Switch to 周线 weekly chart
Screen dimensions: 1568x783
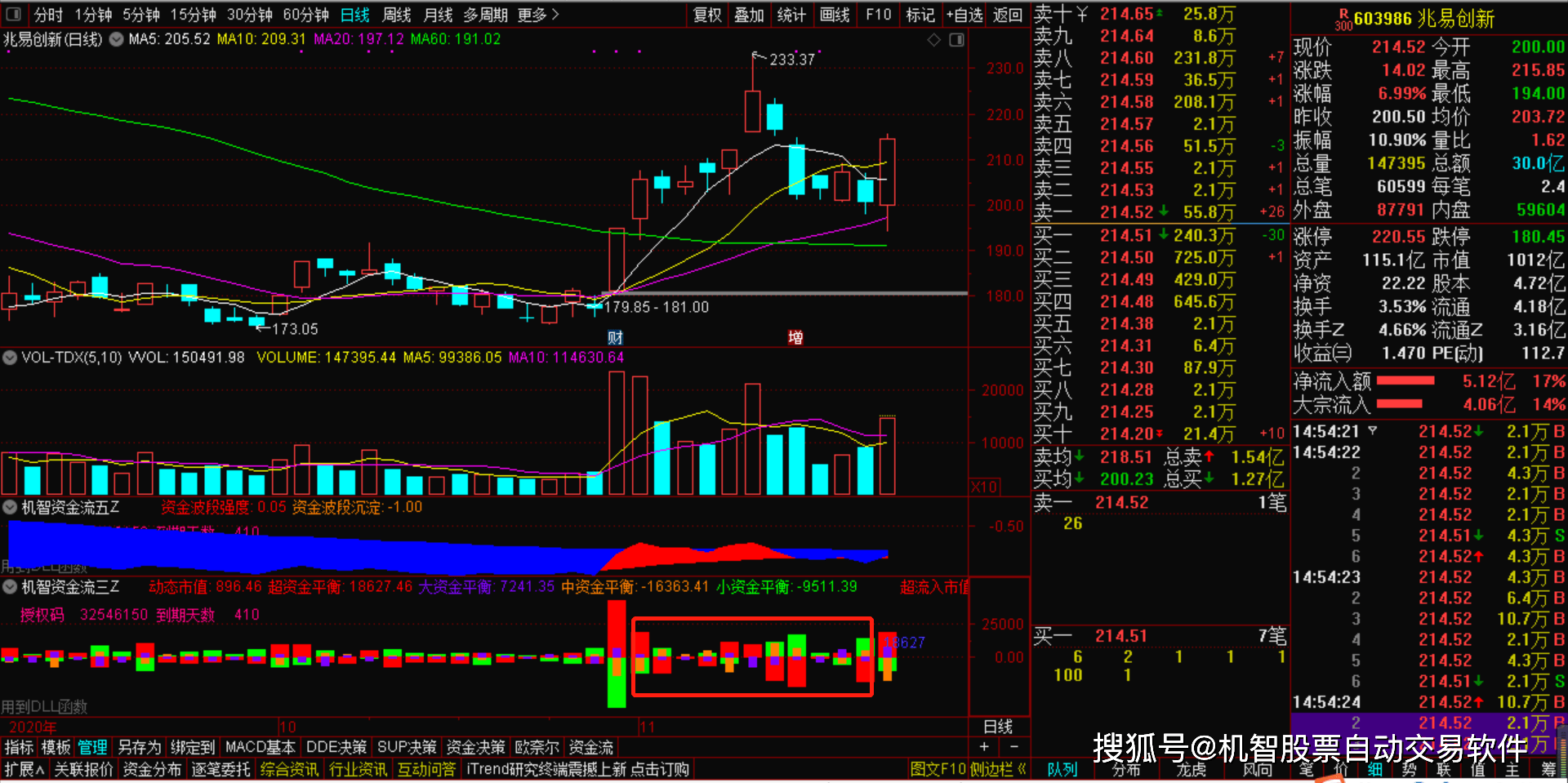coord(396,15)
